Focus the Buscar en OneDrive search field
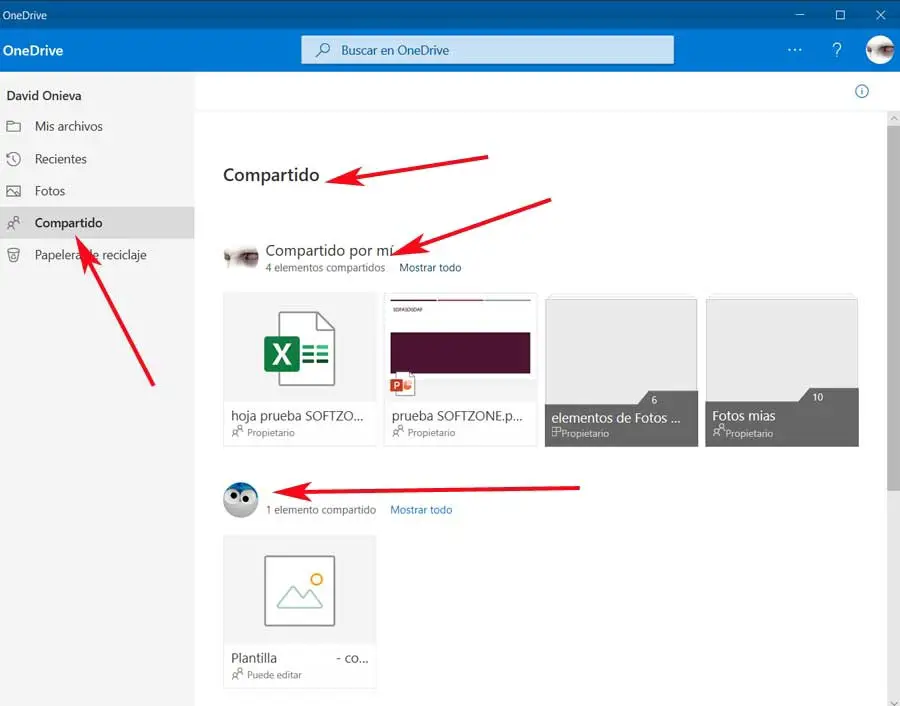Image resolution: width=900 pixels, height=706 pixels. point(487,50)
